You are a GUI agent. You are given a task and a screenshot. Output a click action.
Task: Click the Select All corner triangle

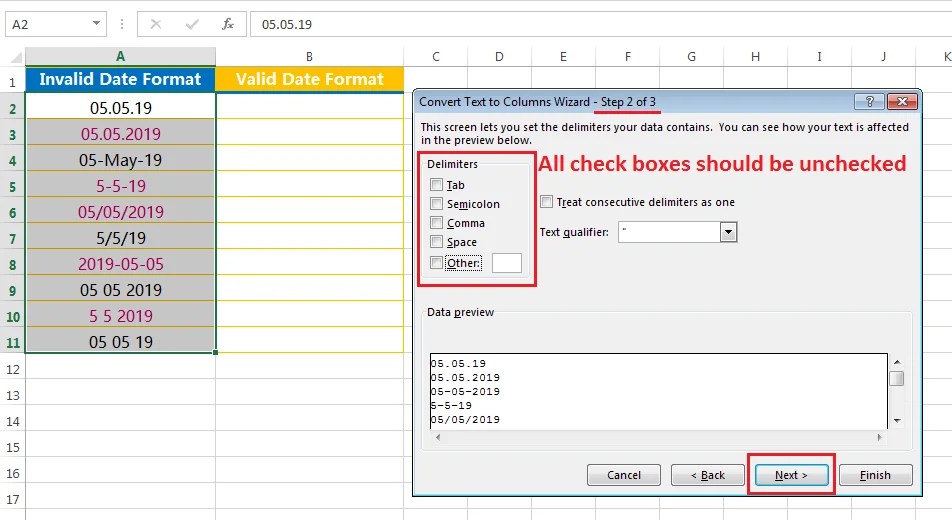(x=16, y=58)
